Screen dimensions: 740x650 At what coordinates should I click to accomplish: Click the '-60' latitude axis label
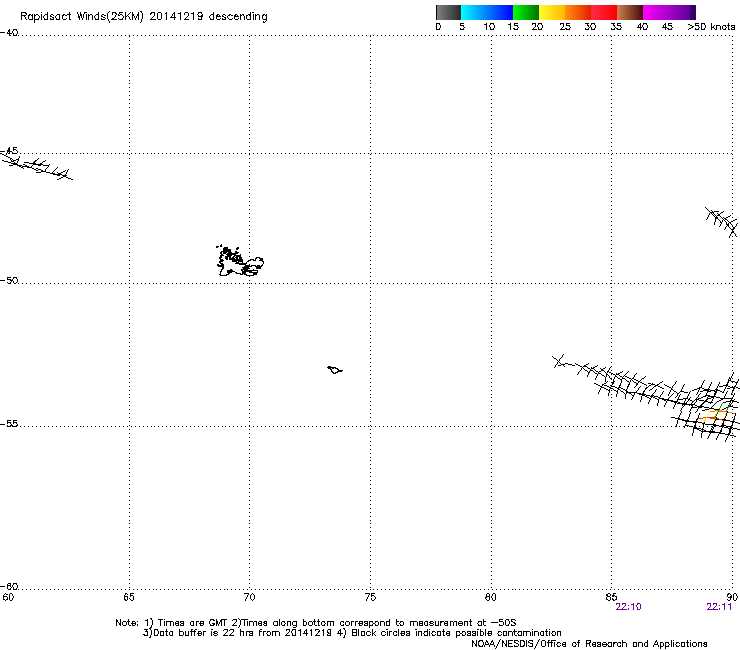click(x=9, y=587)
